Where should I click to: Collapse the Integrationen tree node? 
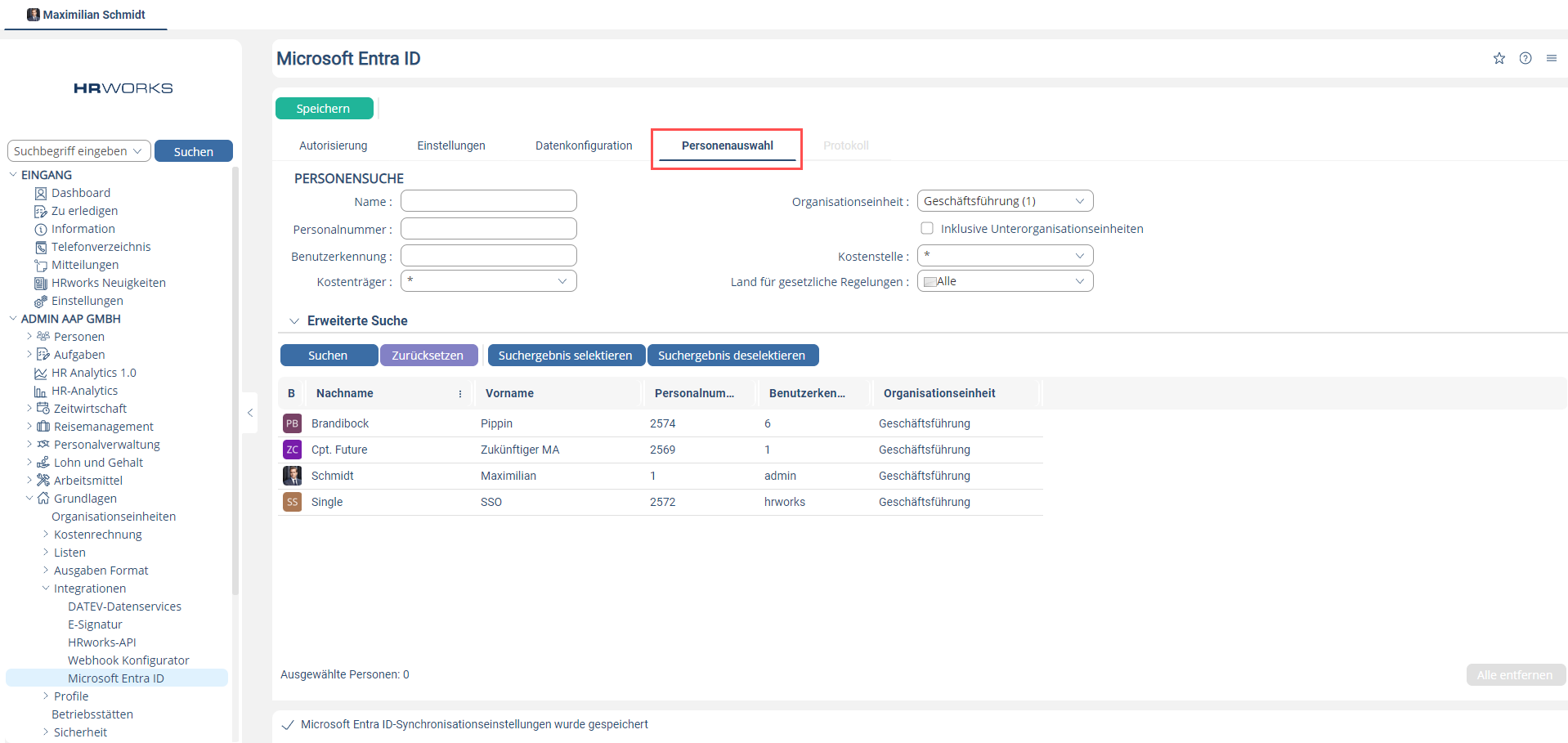coord(46,589)
